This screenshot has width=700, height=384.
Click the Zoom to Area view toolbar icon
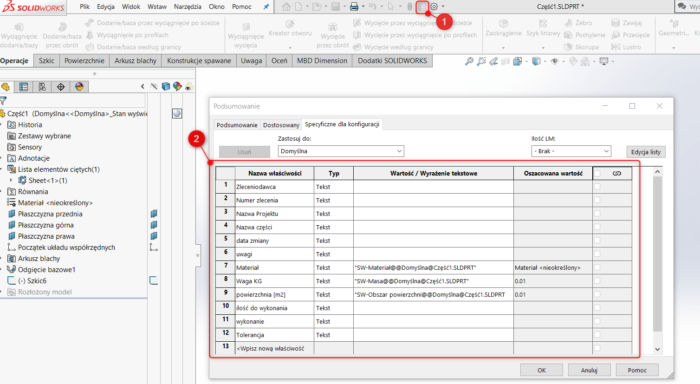click(x=481, y=61)
